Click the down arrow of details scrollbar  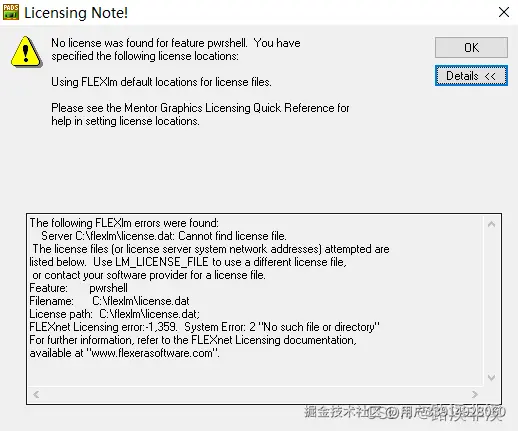coord(491,378)
